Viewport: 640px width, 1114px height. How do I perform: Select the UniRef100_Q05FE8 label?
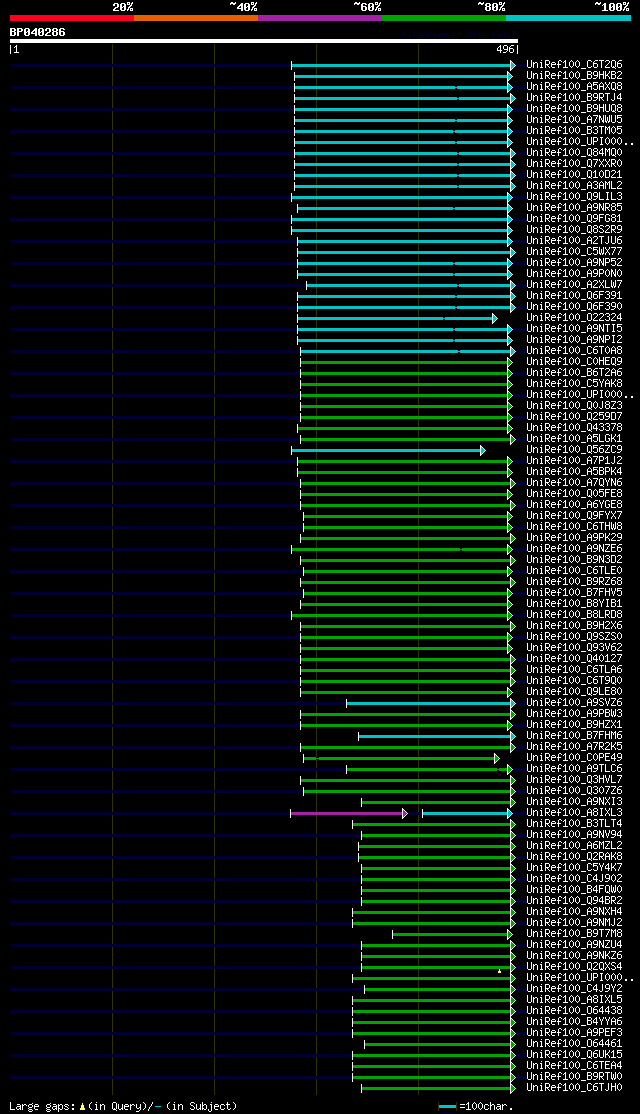[575, 494]
